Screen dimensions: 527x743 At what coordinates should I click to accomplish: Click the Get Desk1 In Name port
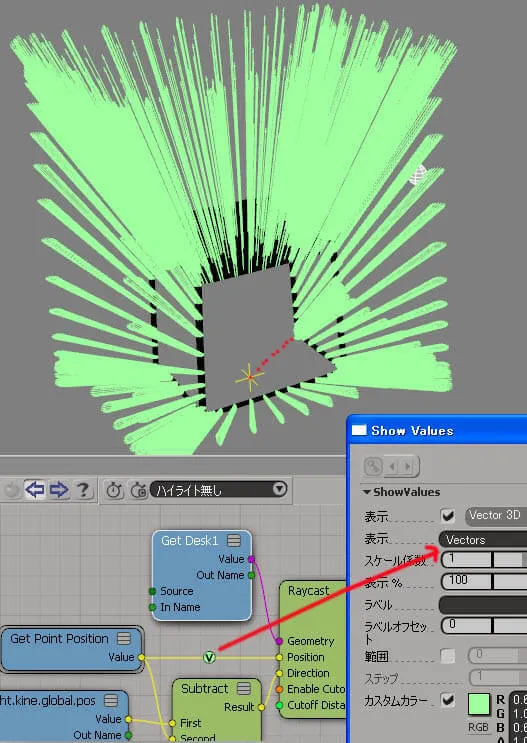pos(152,607)
